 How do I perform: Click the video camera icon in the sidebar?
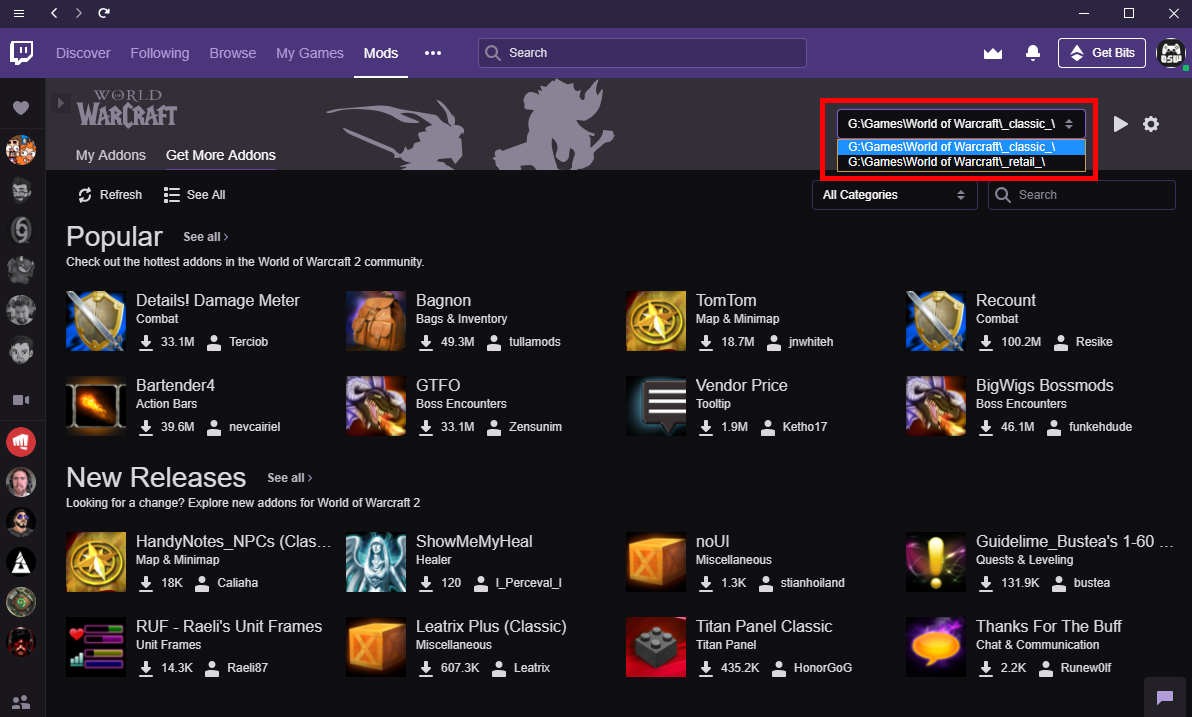coord(21,400)
